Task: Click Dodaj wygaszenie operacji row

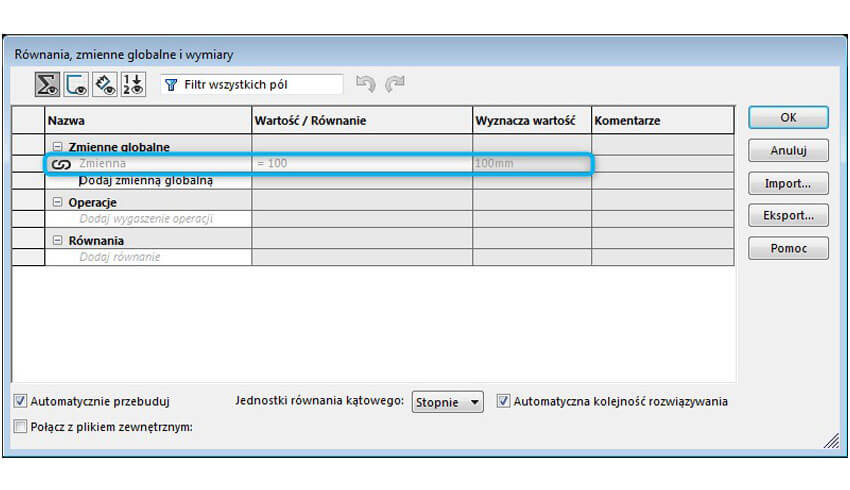Action: pyautogui.click(x=149, y=219)
